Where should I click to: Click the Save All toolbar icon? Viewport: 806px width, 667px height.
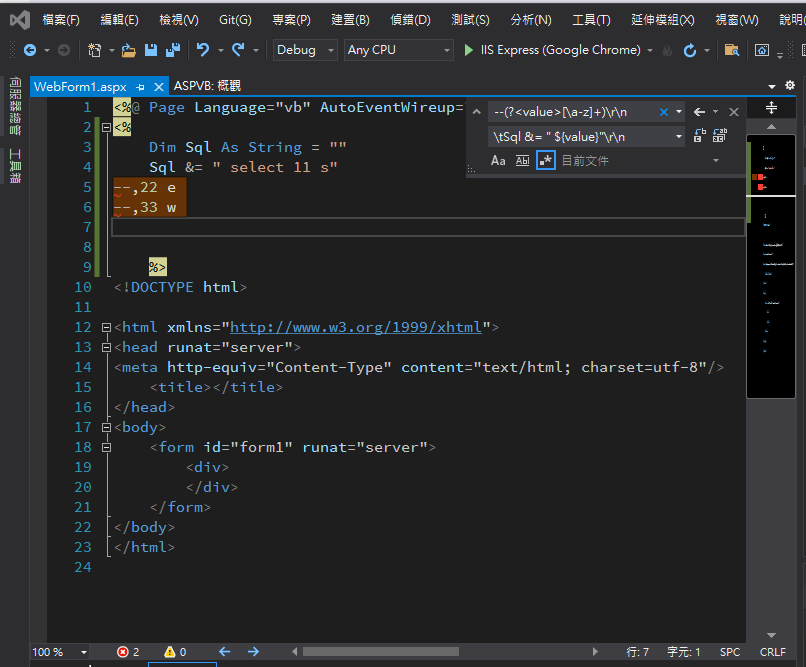point(172,50)
